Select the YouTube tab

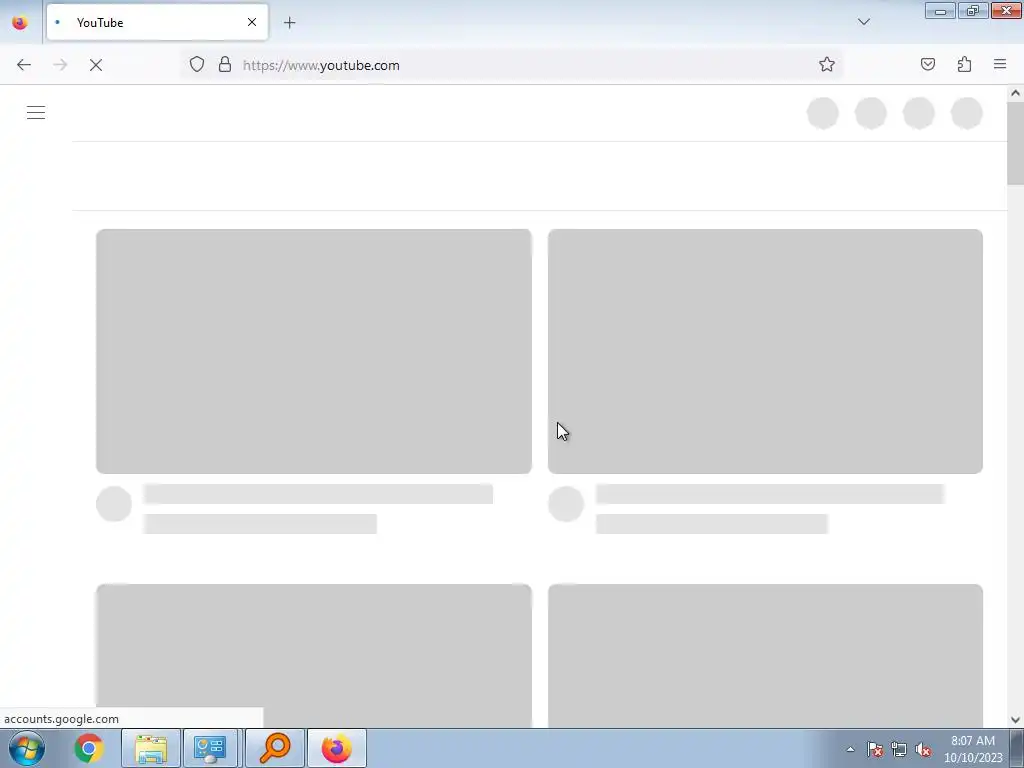click(x=157, y=22)
